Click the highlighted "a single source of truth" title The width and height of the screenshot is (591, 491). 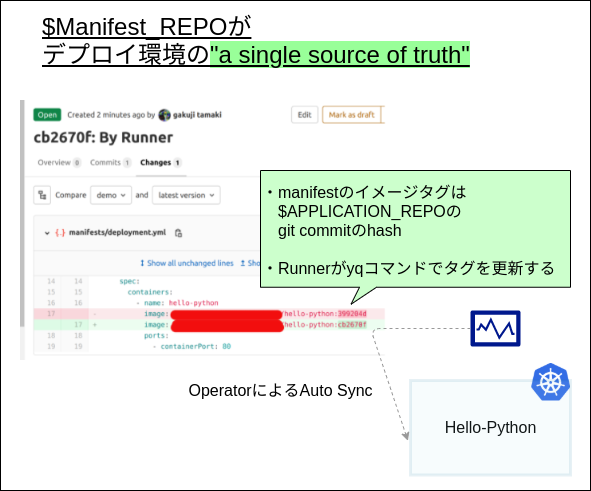(x=340, y=55)
